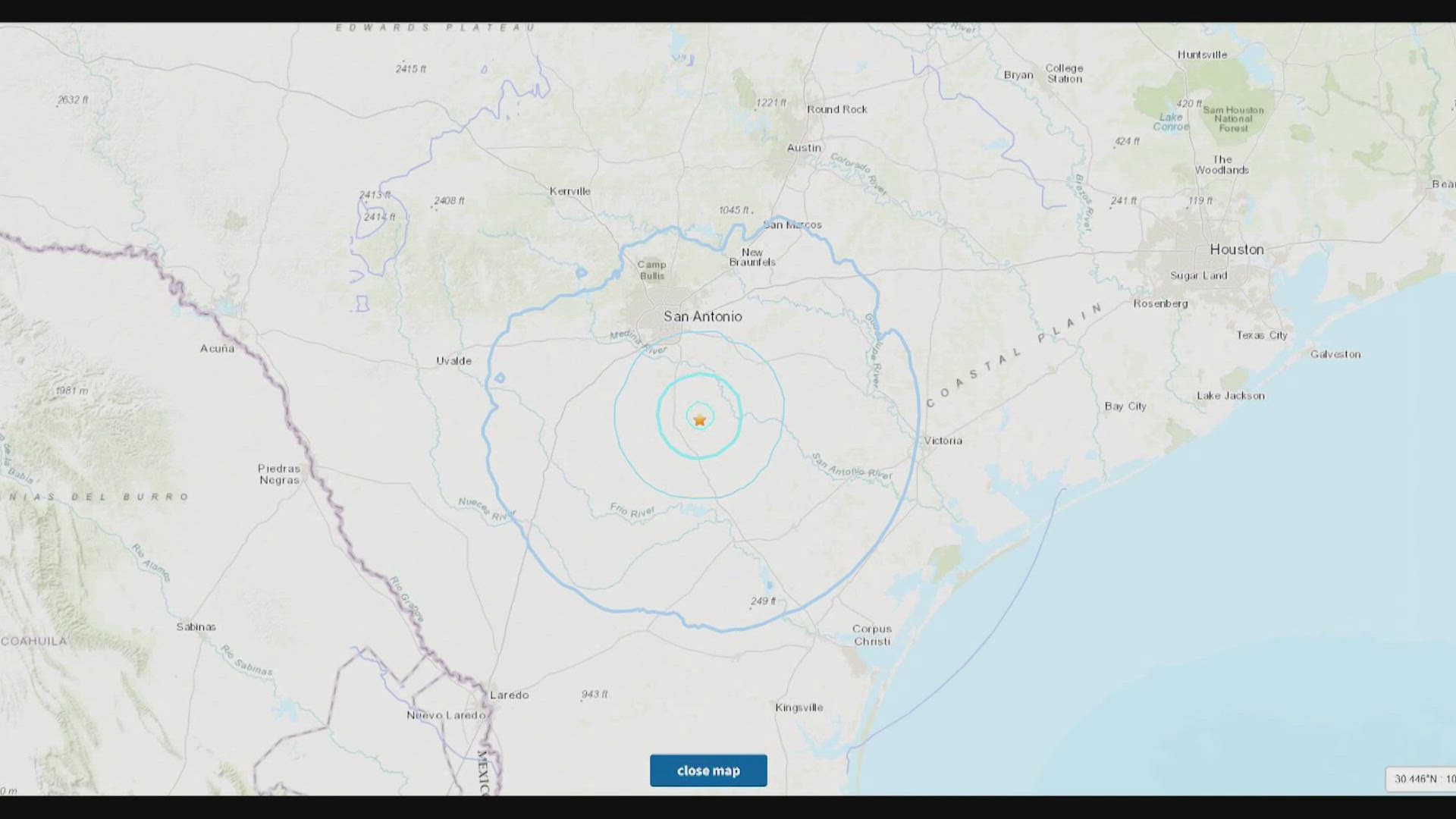
Task: Click the 943 ft elevation marker
Action: [595, 695]
